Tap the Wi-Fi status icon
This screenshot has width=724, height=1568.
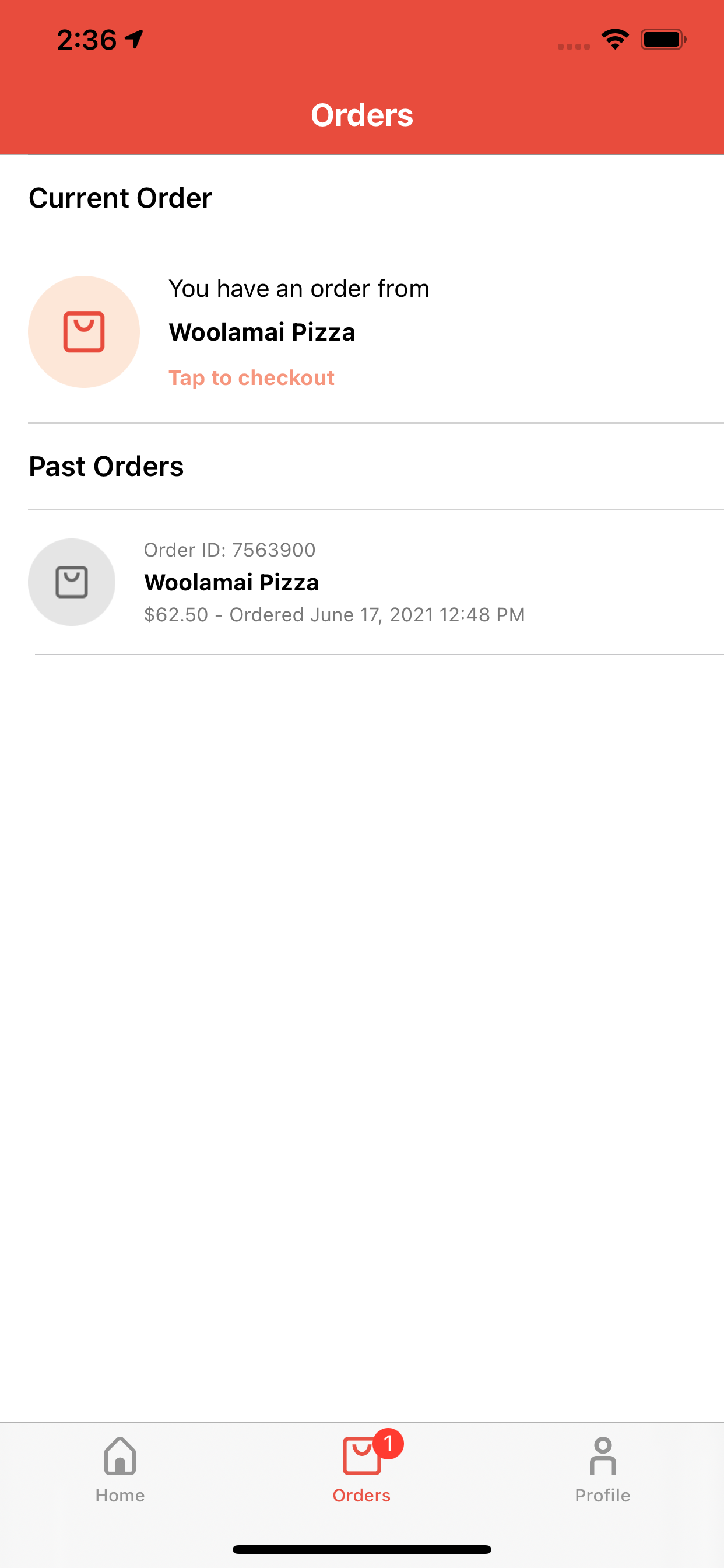[615, 40]
